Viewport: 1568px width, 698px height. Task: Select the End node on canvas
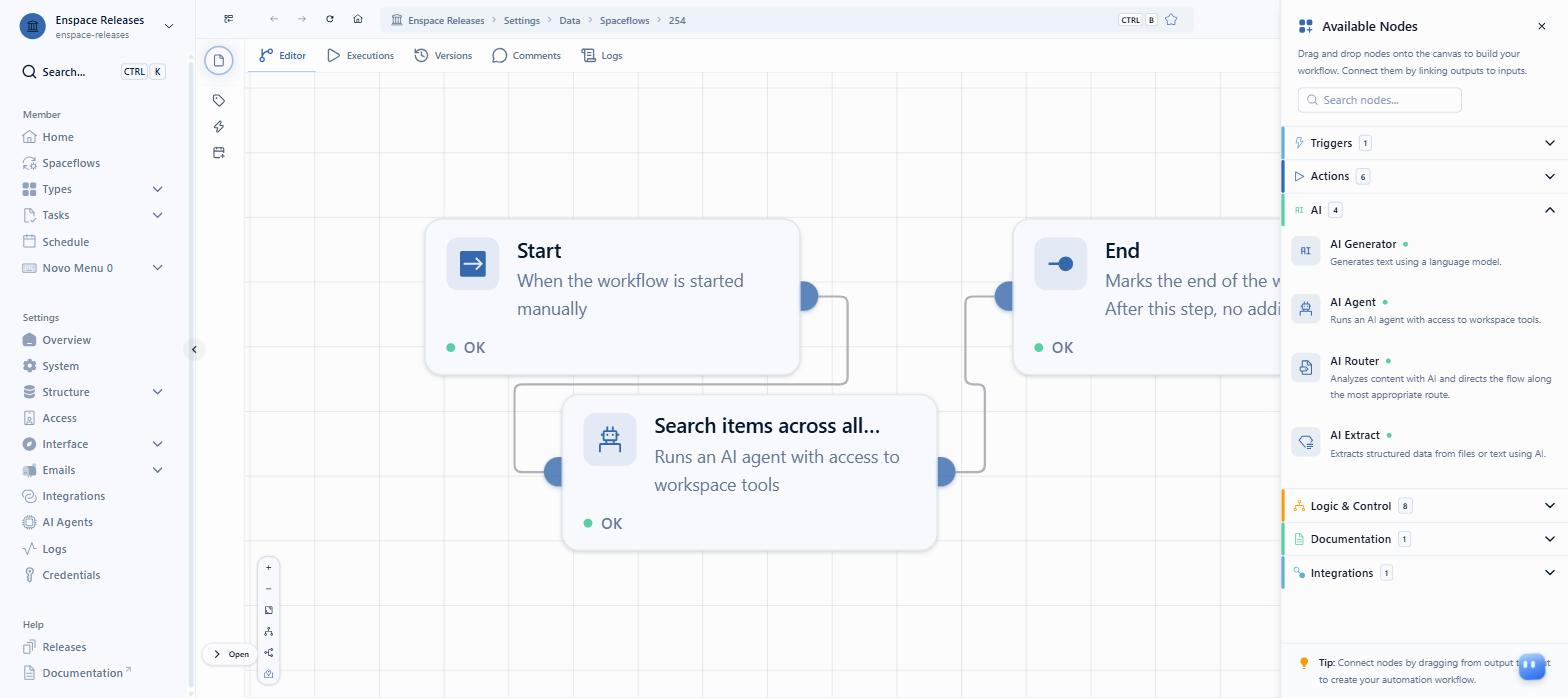1146,297
